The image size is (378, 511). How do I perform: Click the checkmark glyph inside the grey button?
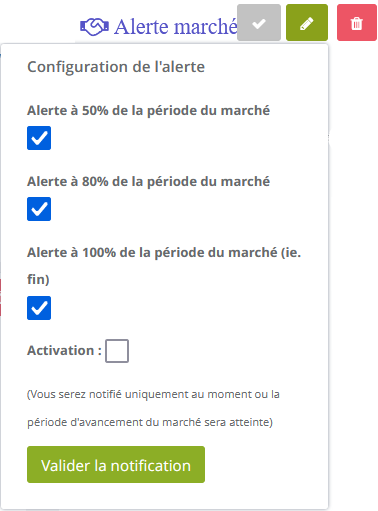(x=259, y=24)
